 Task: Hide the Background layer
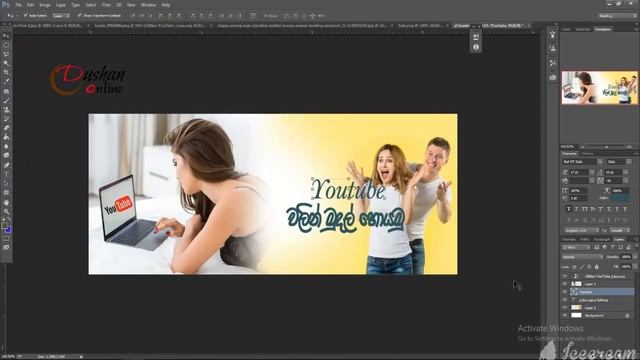pyautogui.click(x=565, y=316)
